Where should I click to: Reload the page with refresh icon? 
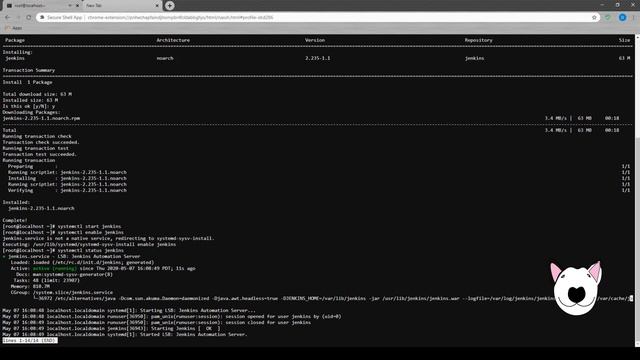(x=29, y=18)
